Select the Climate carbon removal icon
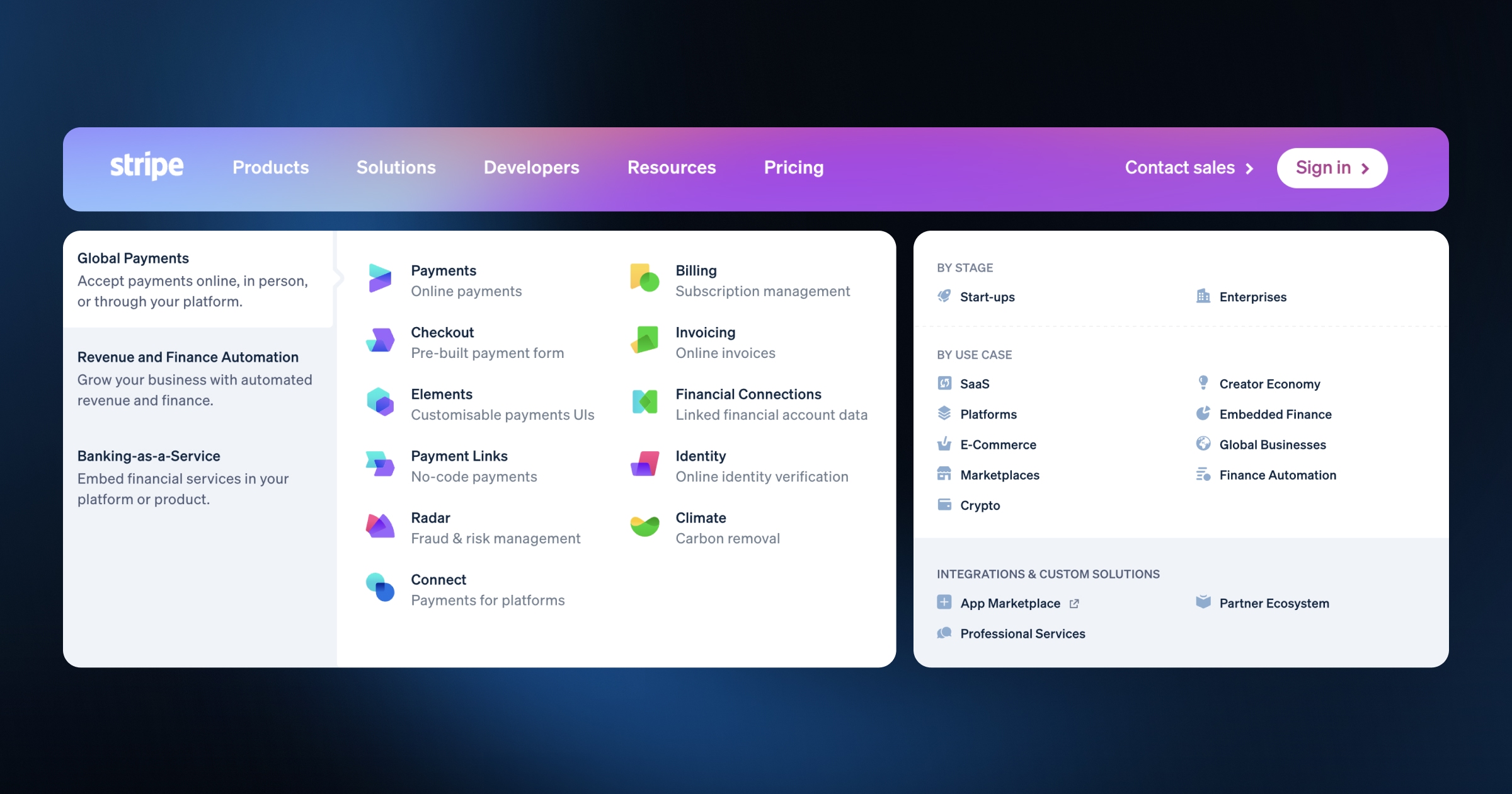 pos(644,526)
